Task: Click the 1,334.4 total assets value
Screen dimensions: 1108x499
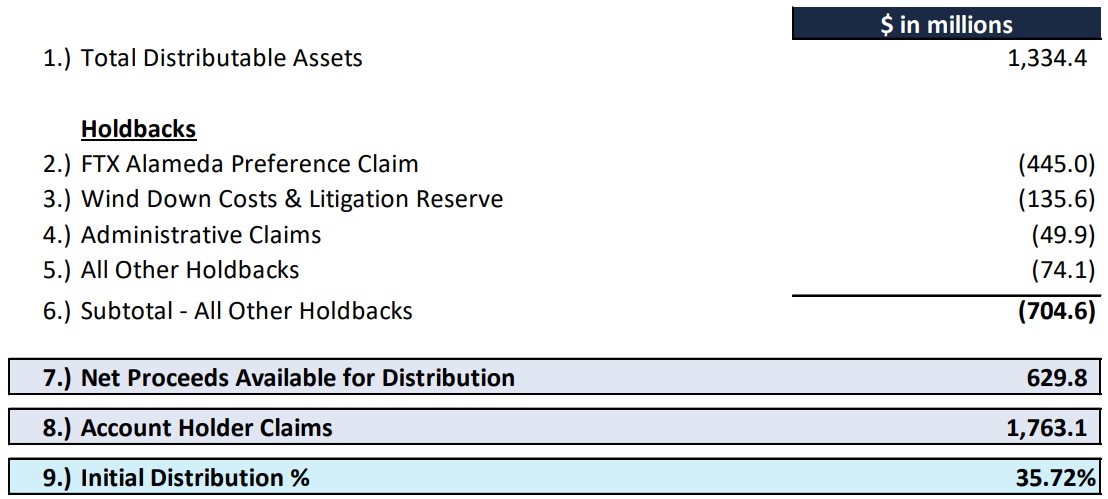Action: [x=1047, y=58]
